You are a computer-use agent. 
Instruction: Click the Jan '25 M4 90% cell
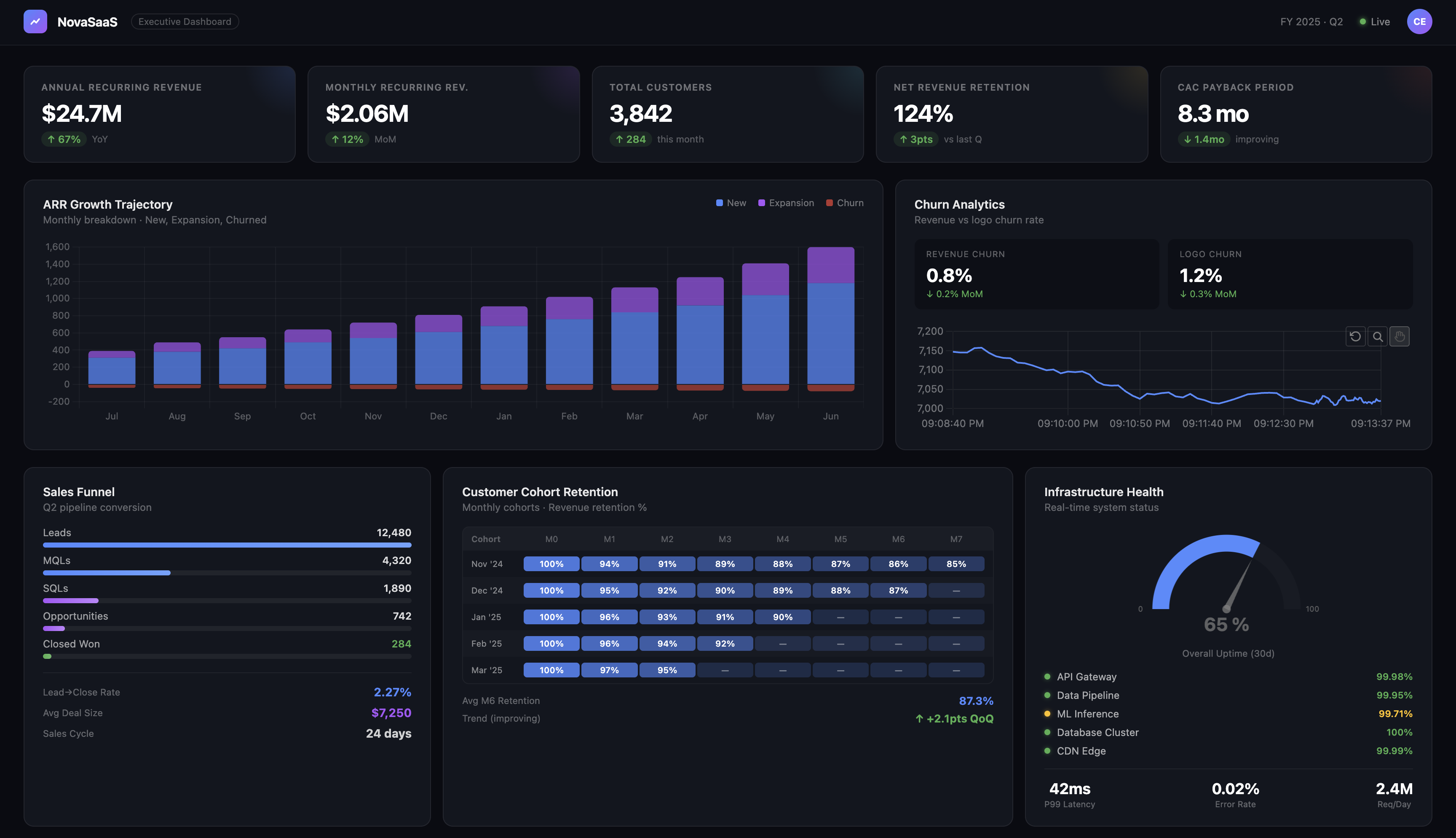click(783, 617)
